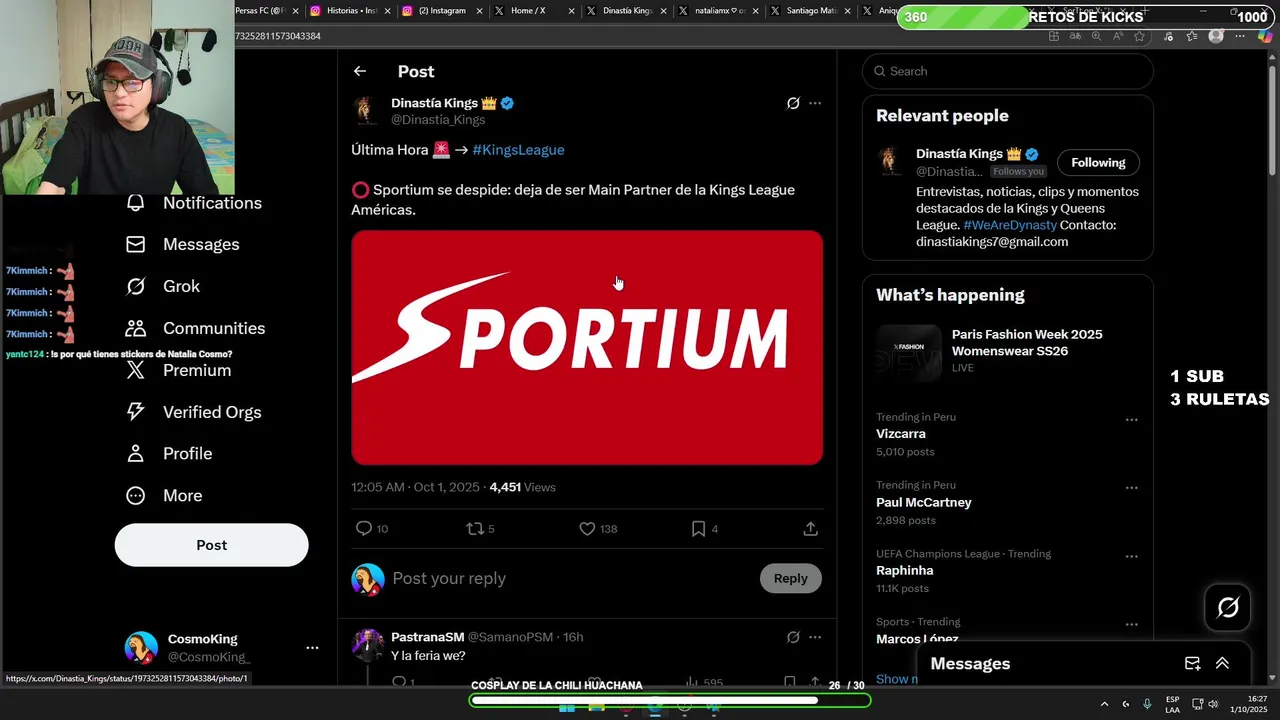
Task: Open the taskbar clock 16:27
Action: coord(1249,704)
